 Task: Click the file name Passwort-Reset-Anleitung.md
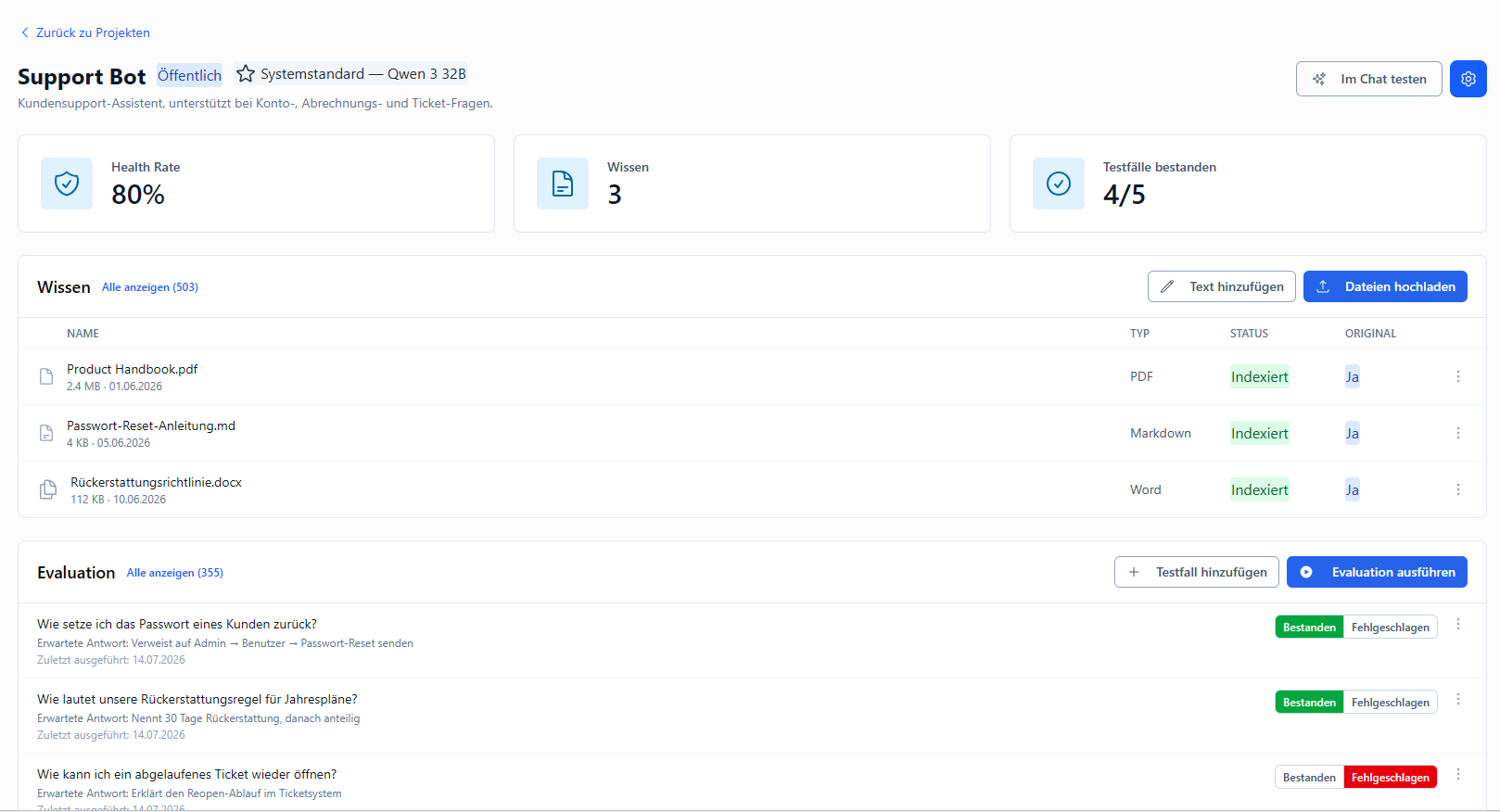[151, 425]
